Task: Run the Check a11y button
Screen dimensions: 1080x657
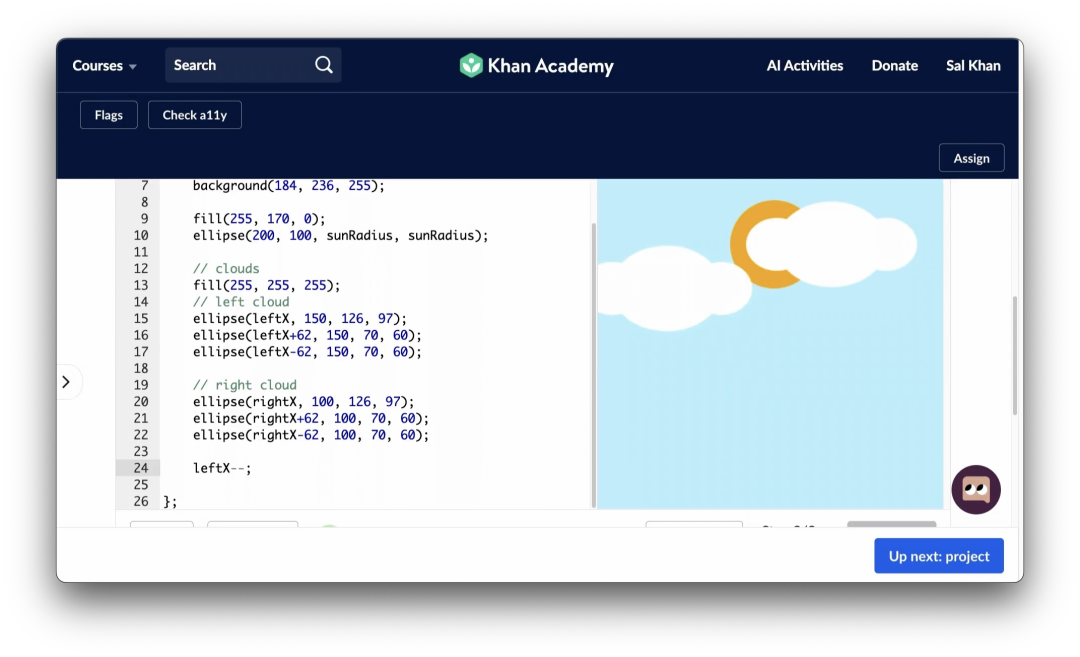Action: 195,115
